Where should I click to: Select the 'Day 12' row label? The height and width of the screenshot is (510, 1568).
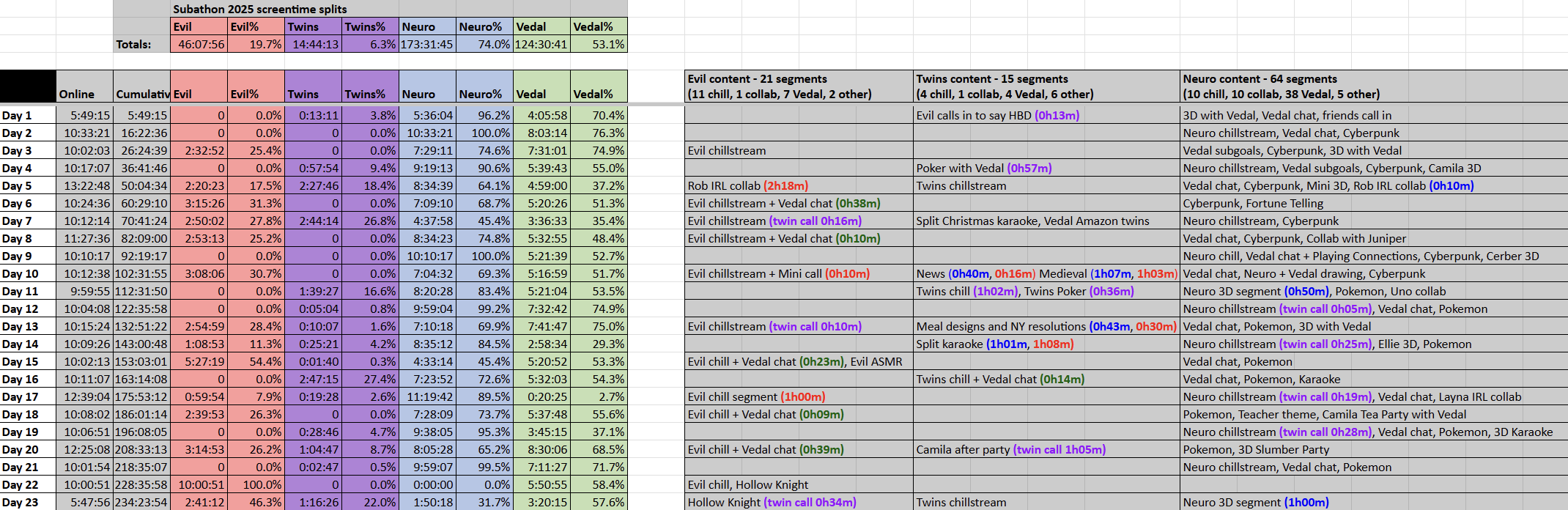point(28,308)
